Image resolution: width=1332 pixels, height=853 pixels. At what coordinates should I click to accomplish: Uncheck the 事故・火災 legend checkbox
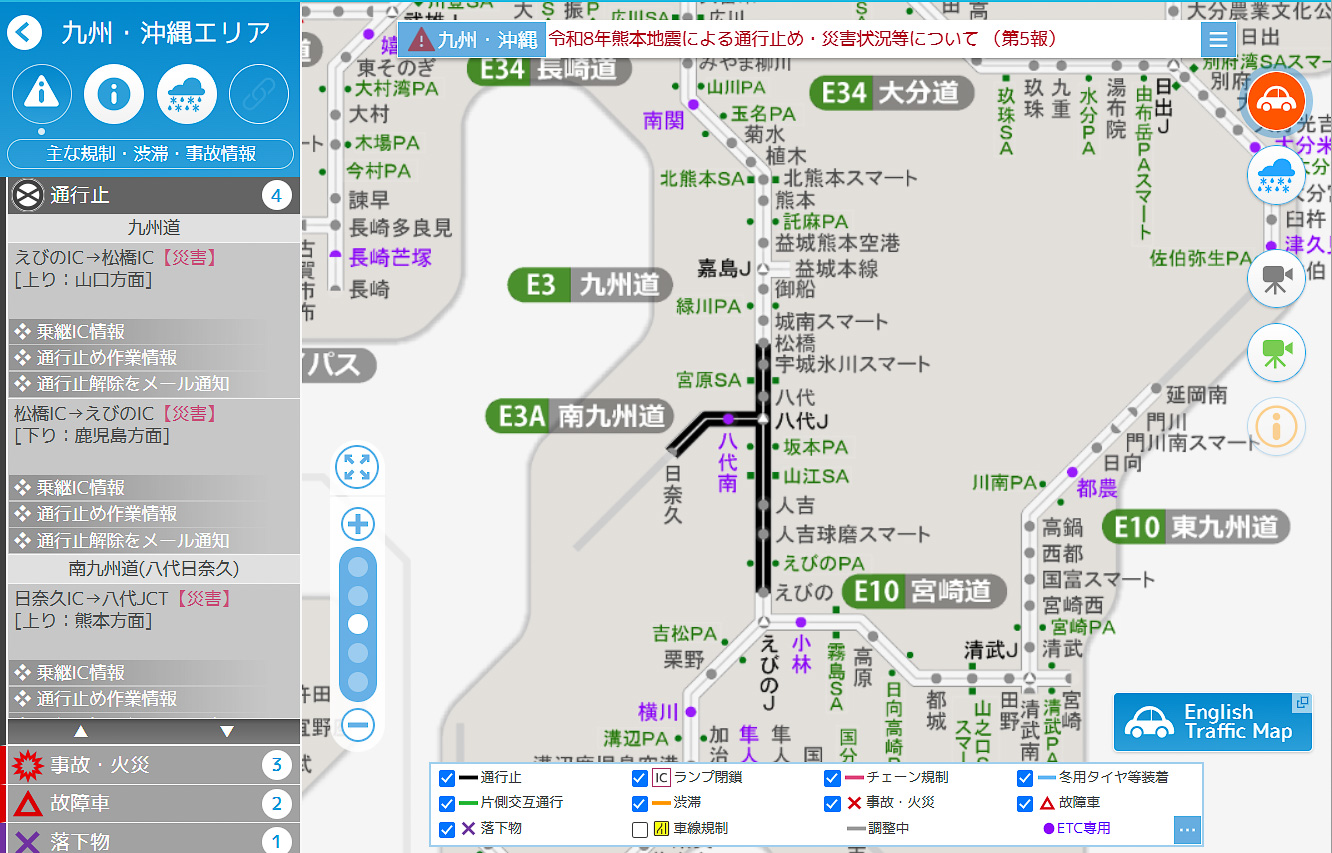tap(832, 803)
